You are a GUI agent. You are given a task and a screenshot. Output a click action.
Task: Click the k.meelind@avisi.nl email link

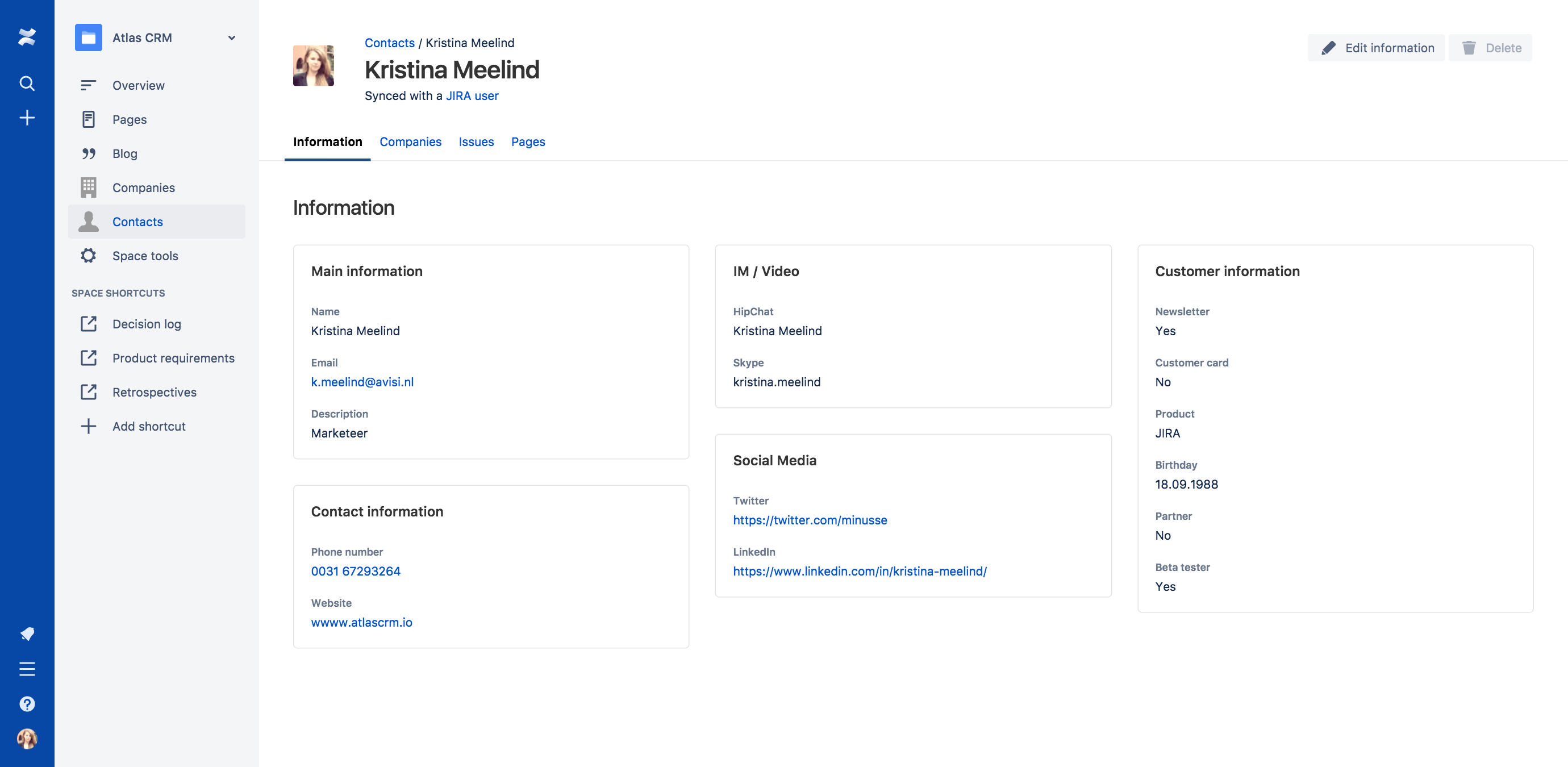click(x=362, y=382)
